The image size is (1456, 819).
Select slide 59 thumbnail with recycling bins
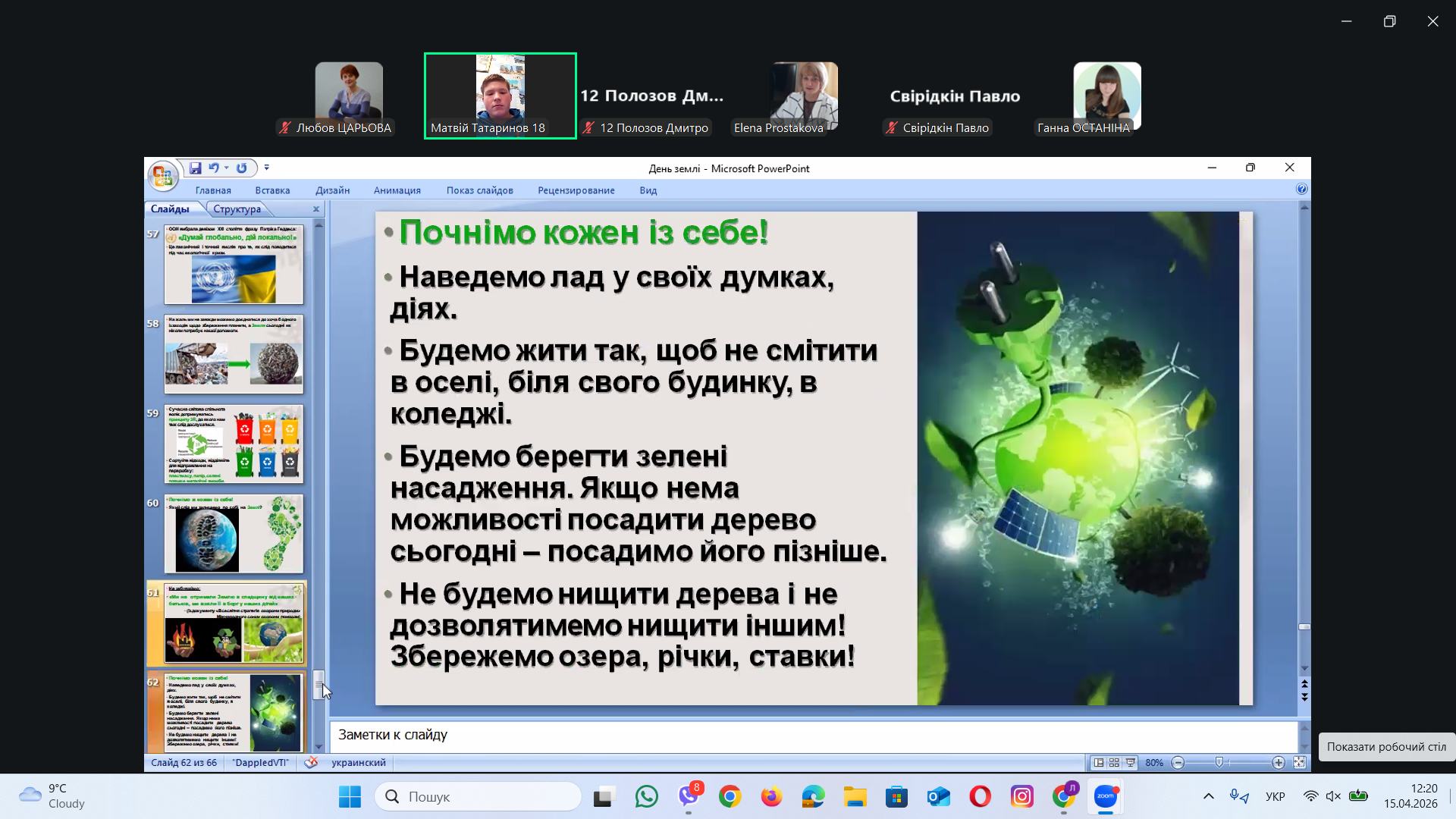[x=234, y=444]
